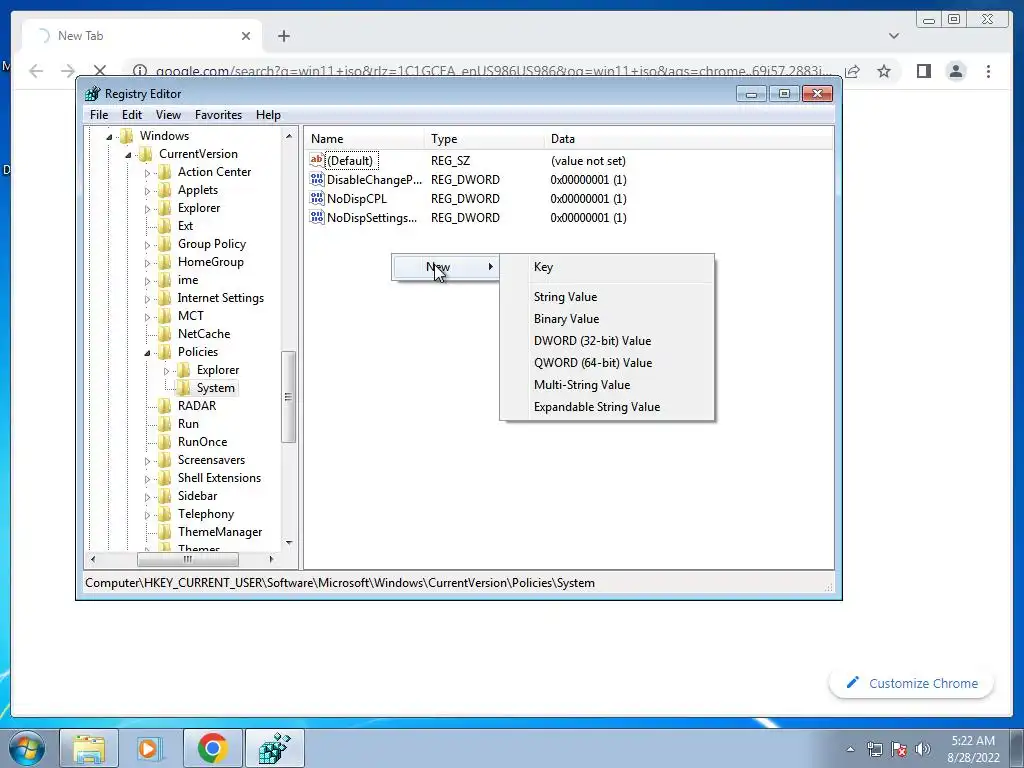The height and width of the screenshot is (768, 1024).
Task: Click the Name column header
Action: click(x=364, y=138)
